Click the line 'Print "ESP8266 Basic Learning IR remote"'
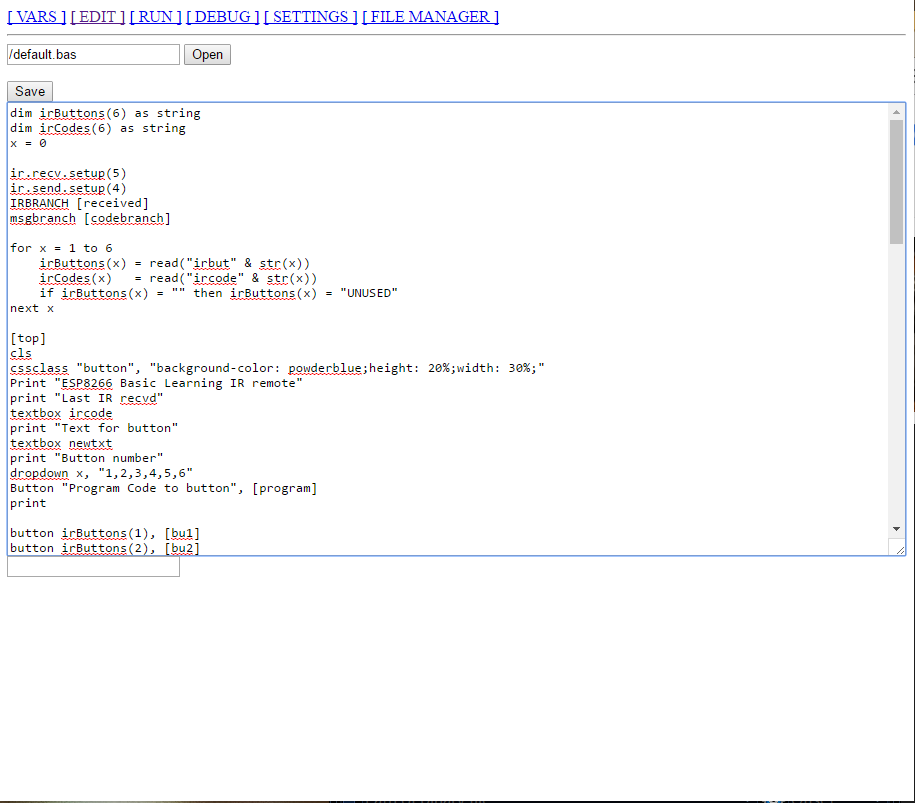This screenshot has height=803, width=915. coord(156,383)
